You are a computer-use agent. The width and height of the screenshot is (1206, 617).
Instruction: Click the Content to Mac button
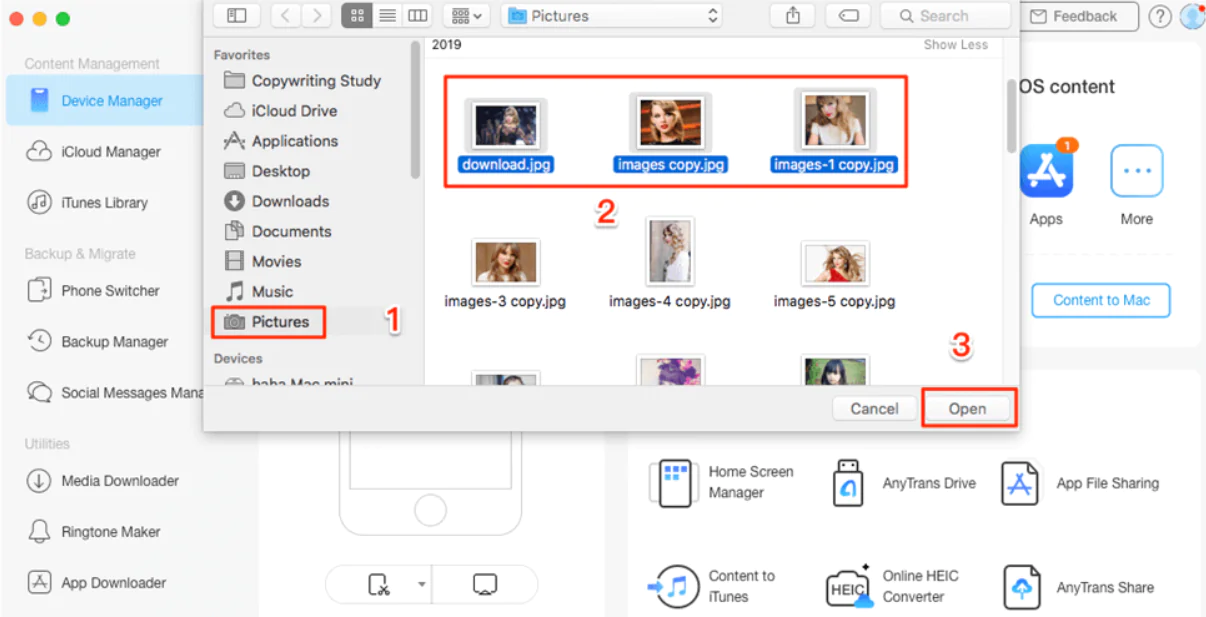tap(1100, 300)
